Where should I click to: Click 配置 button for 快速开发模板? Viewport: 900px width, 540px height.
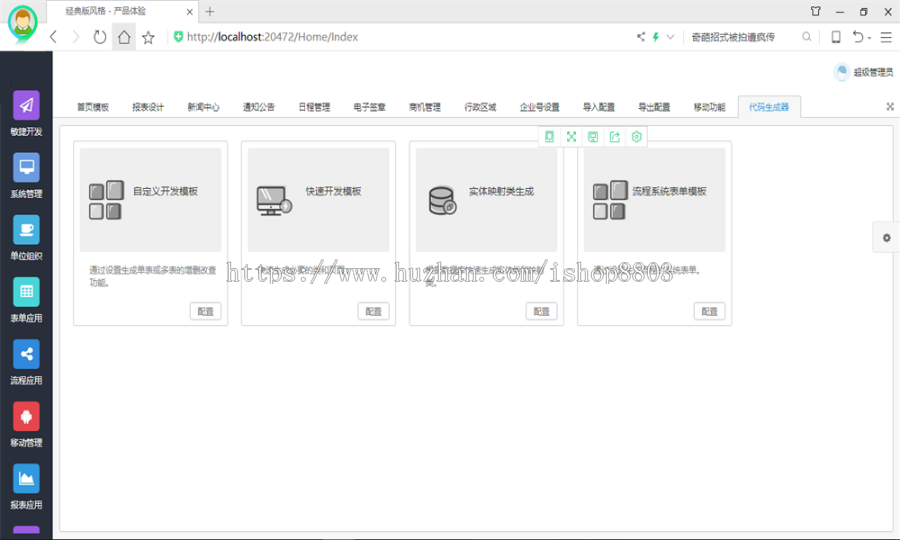coord(374,311)
